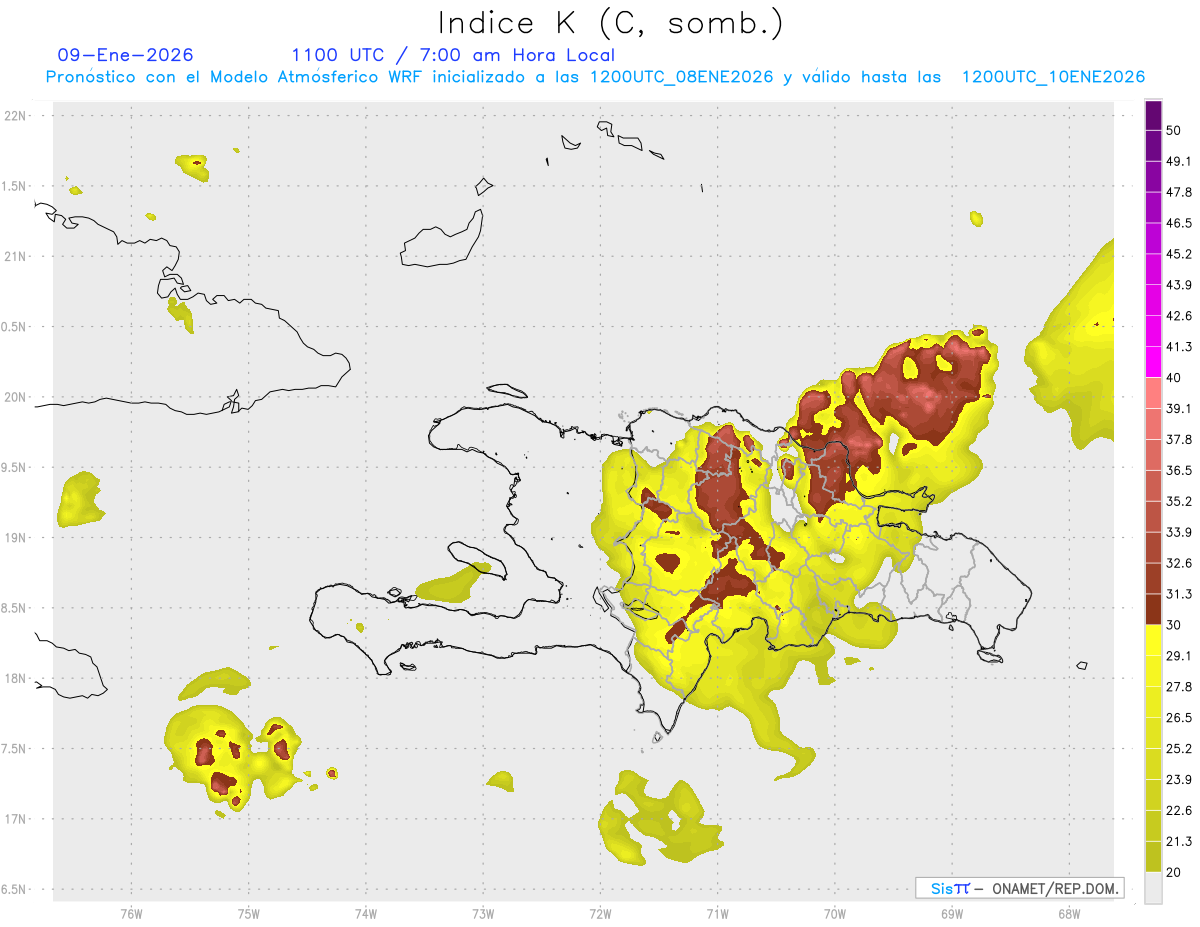Click the "25.2" value on the color scale
The width and height of the screenshot is (1200, 927).
tap(1179, 749)
